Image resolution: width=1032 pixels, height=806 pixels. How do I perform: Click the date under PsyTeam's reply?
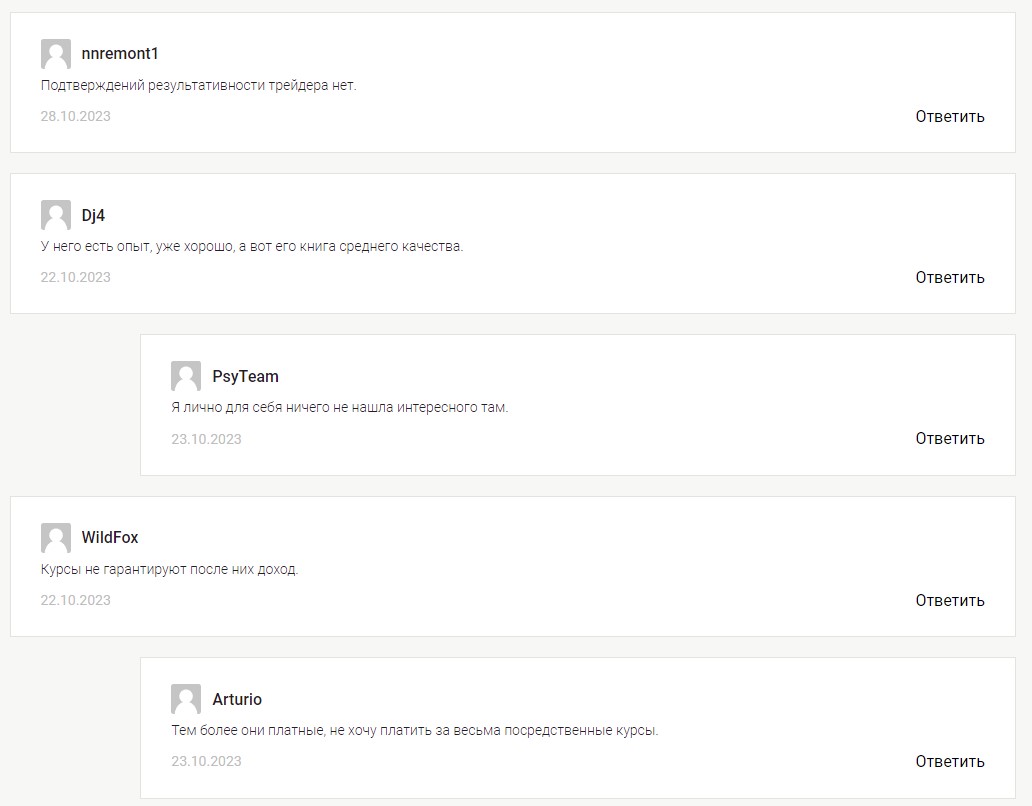pyautogui.click(x=206, y=439)
